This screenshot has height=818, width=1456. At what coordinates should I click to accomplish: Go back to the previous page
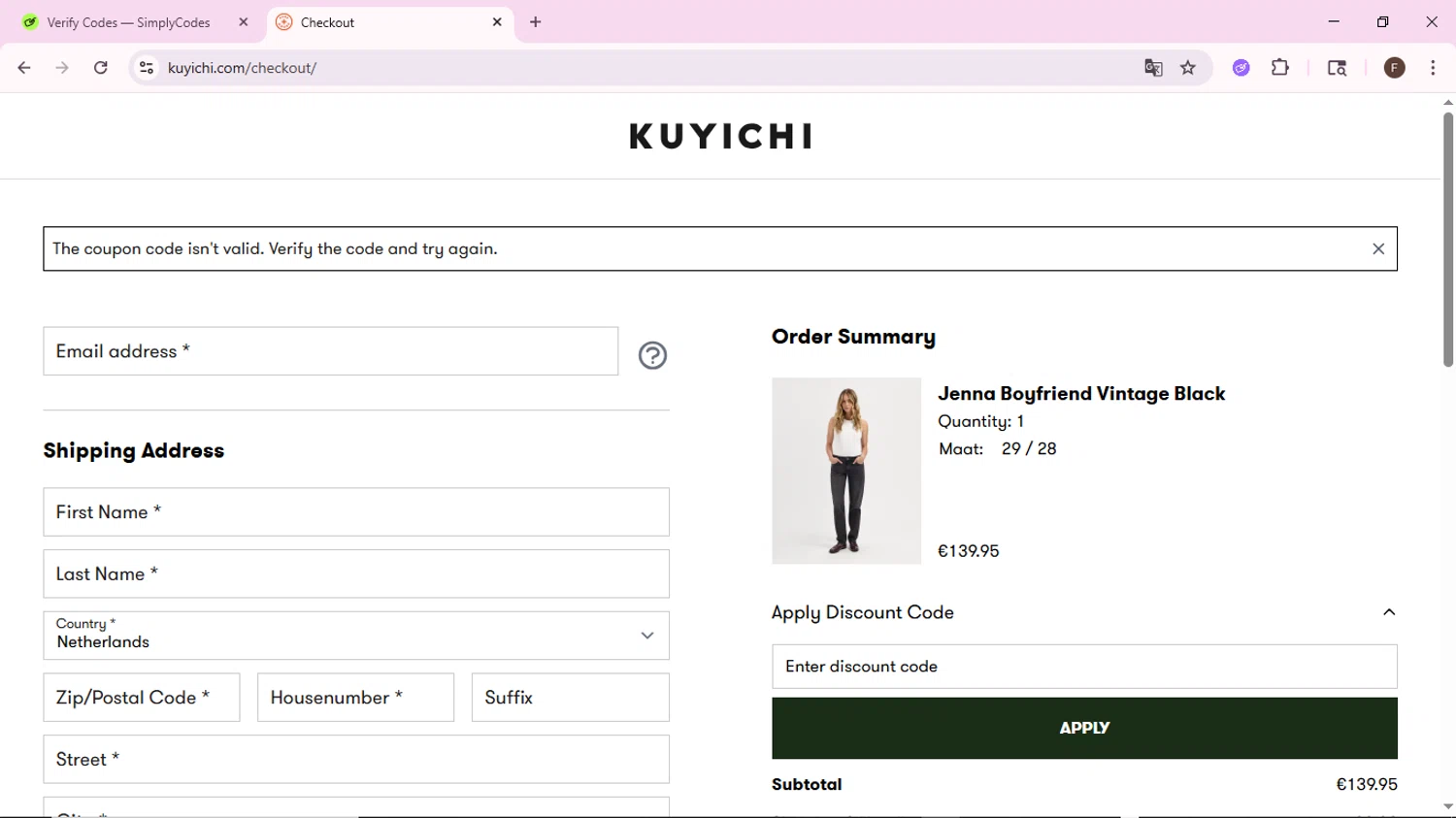tap(24, 68)
